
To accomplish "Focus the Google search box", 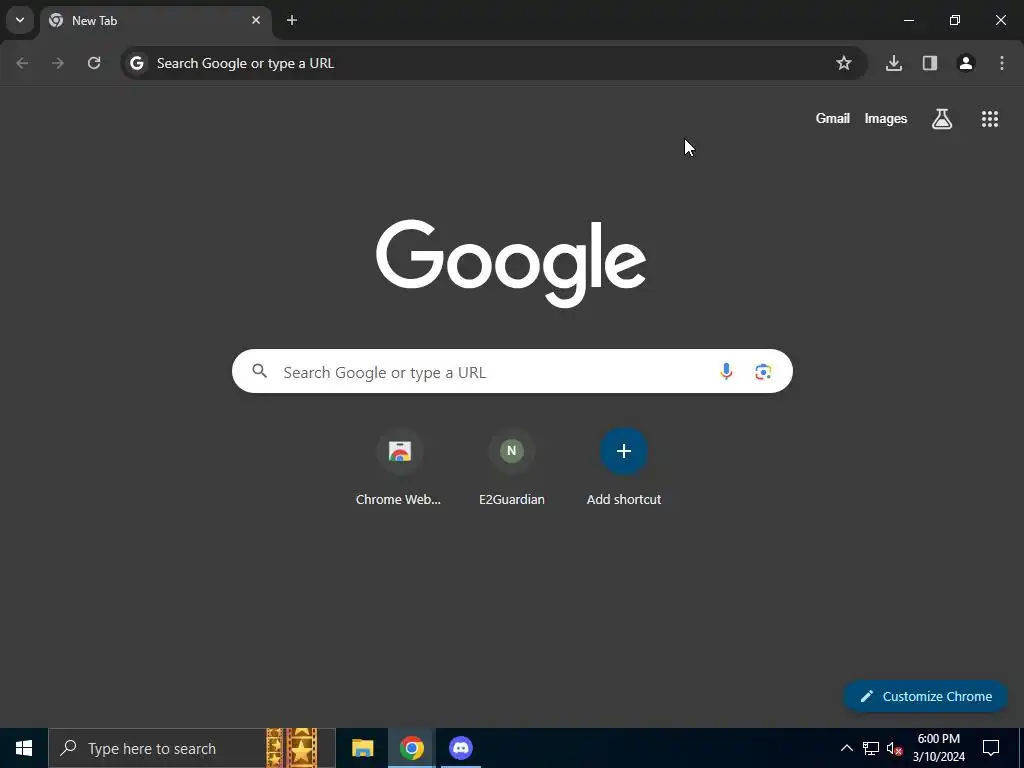I will [512, 371].
